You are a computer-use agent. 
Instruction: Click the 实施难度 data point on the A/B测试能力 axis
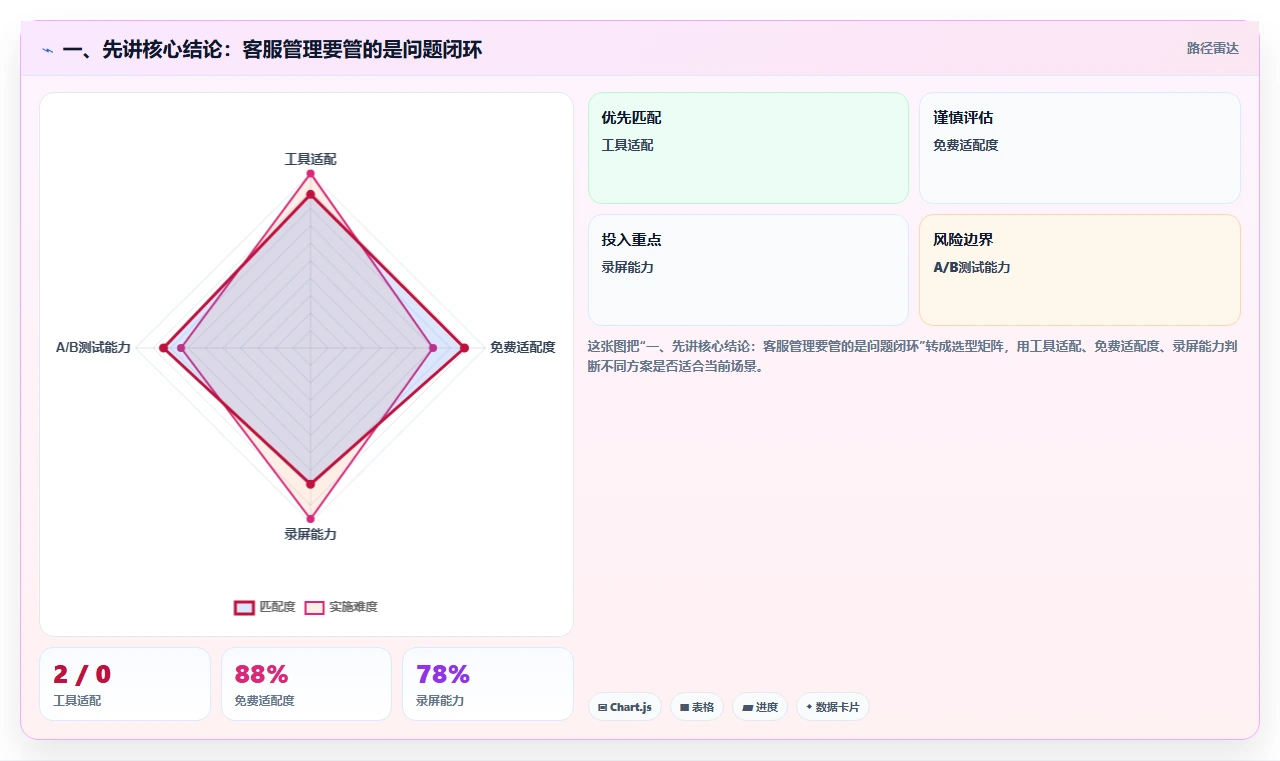(x=181, y=348)
